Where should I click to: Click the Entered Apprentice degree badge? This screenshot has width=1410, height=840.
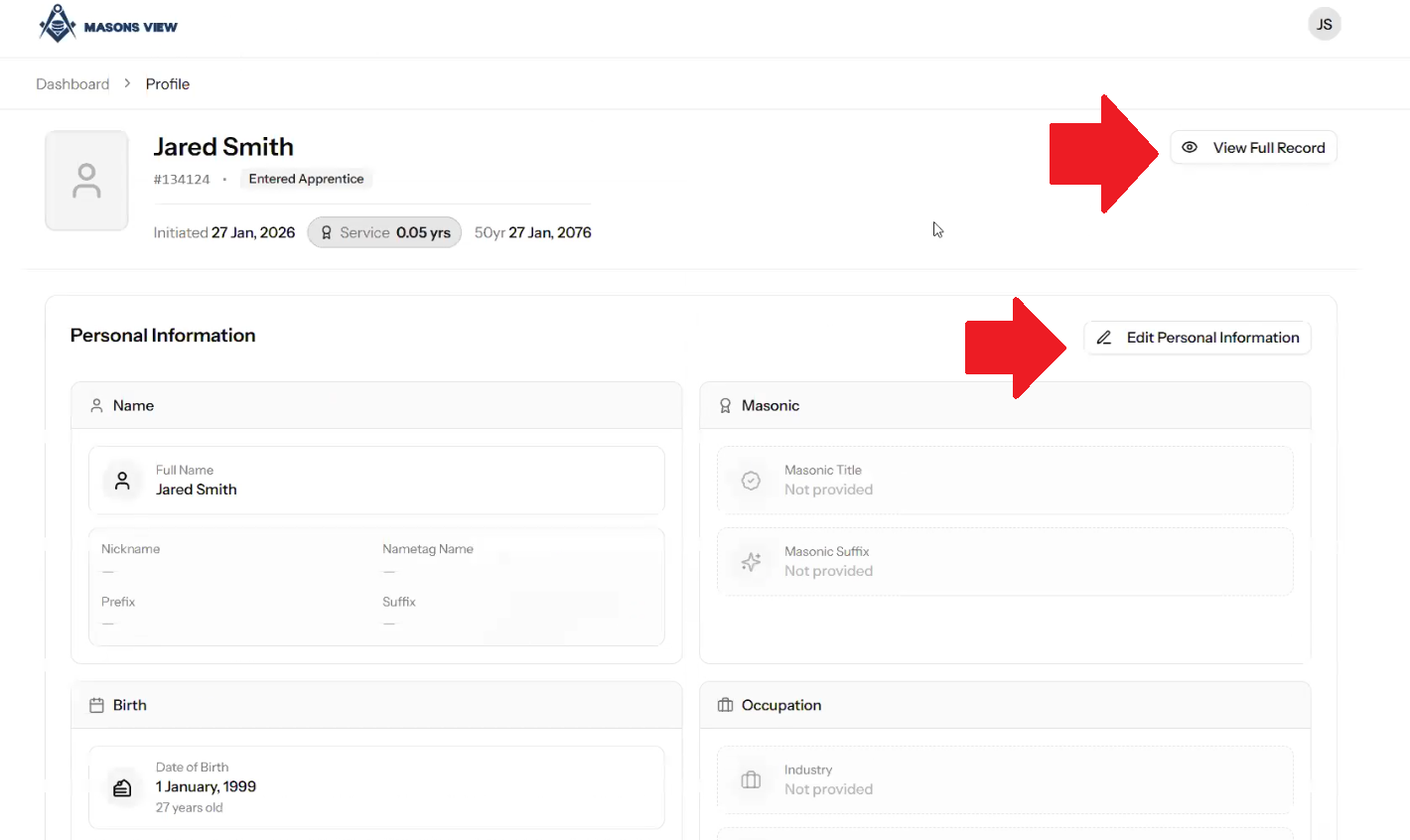tap(306, 179)
